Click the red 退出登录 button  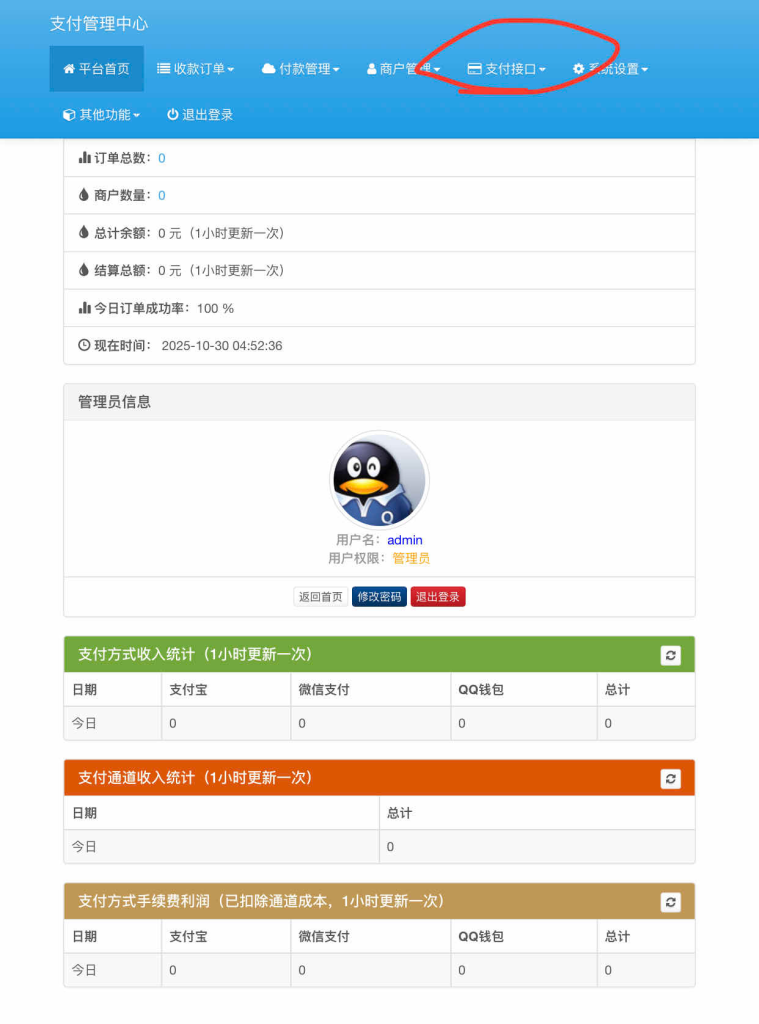pyautogui.click(x=438, y=597)
